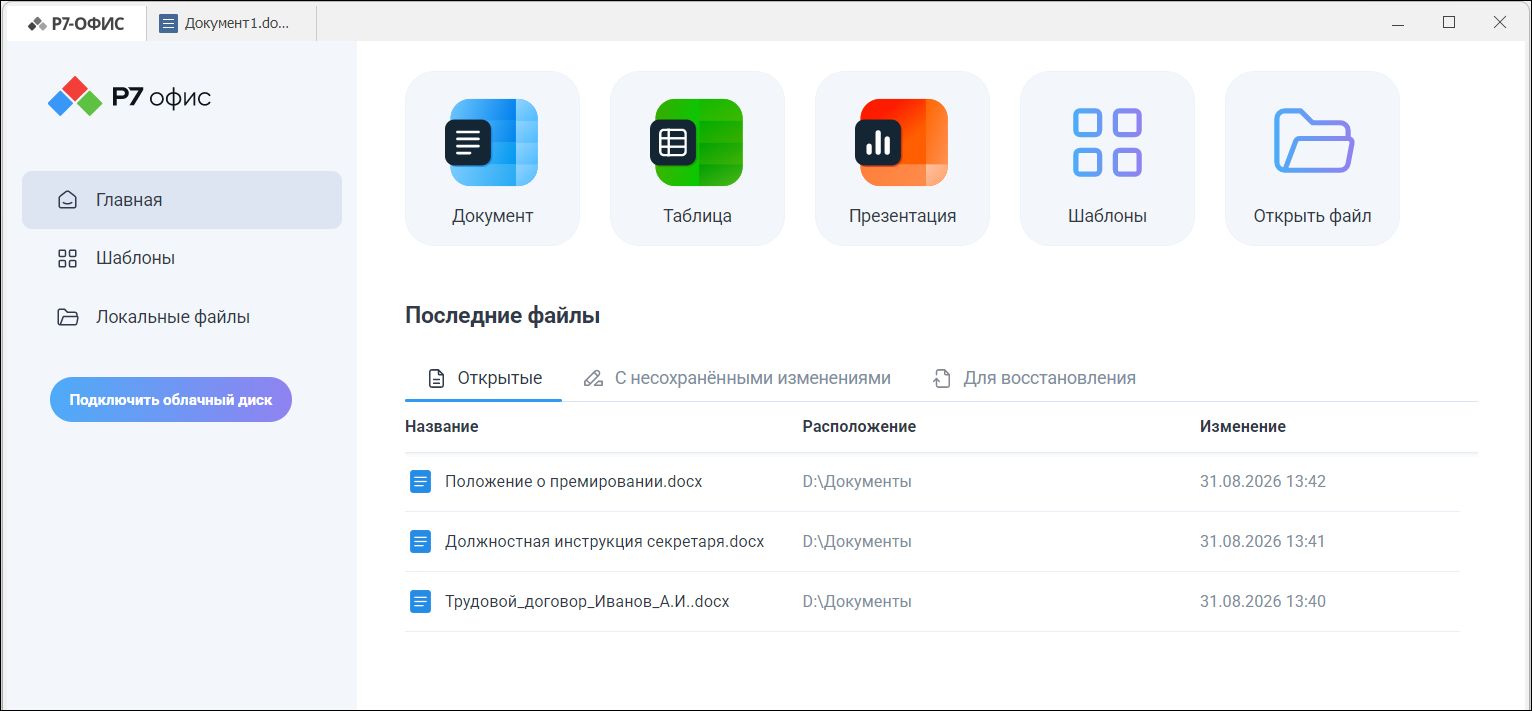Switch to the Р7-ОФИС title bar tab
This screenshot has height=711, width=1532.
[76, 23]
